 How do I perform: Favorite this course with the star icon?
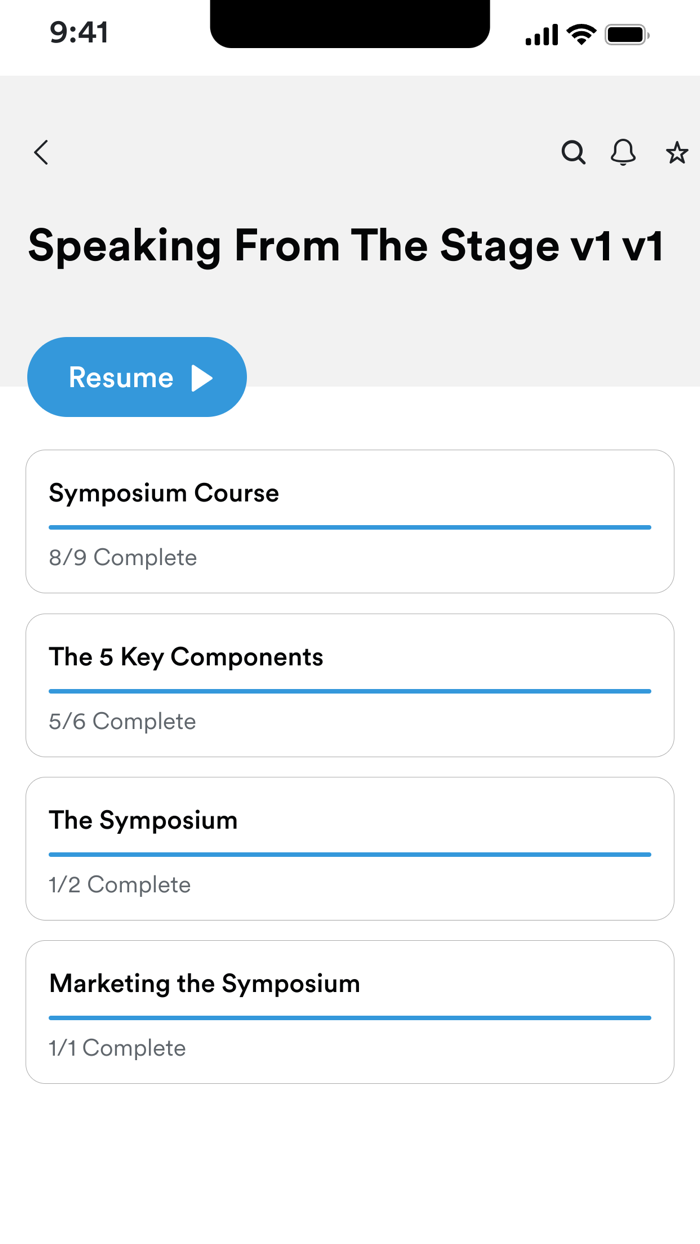[x=677, y=152]
